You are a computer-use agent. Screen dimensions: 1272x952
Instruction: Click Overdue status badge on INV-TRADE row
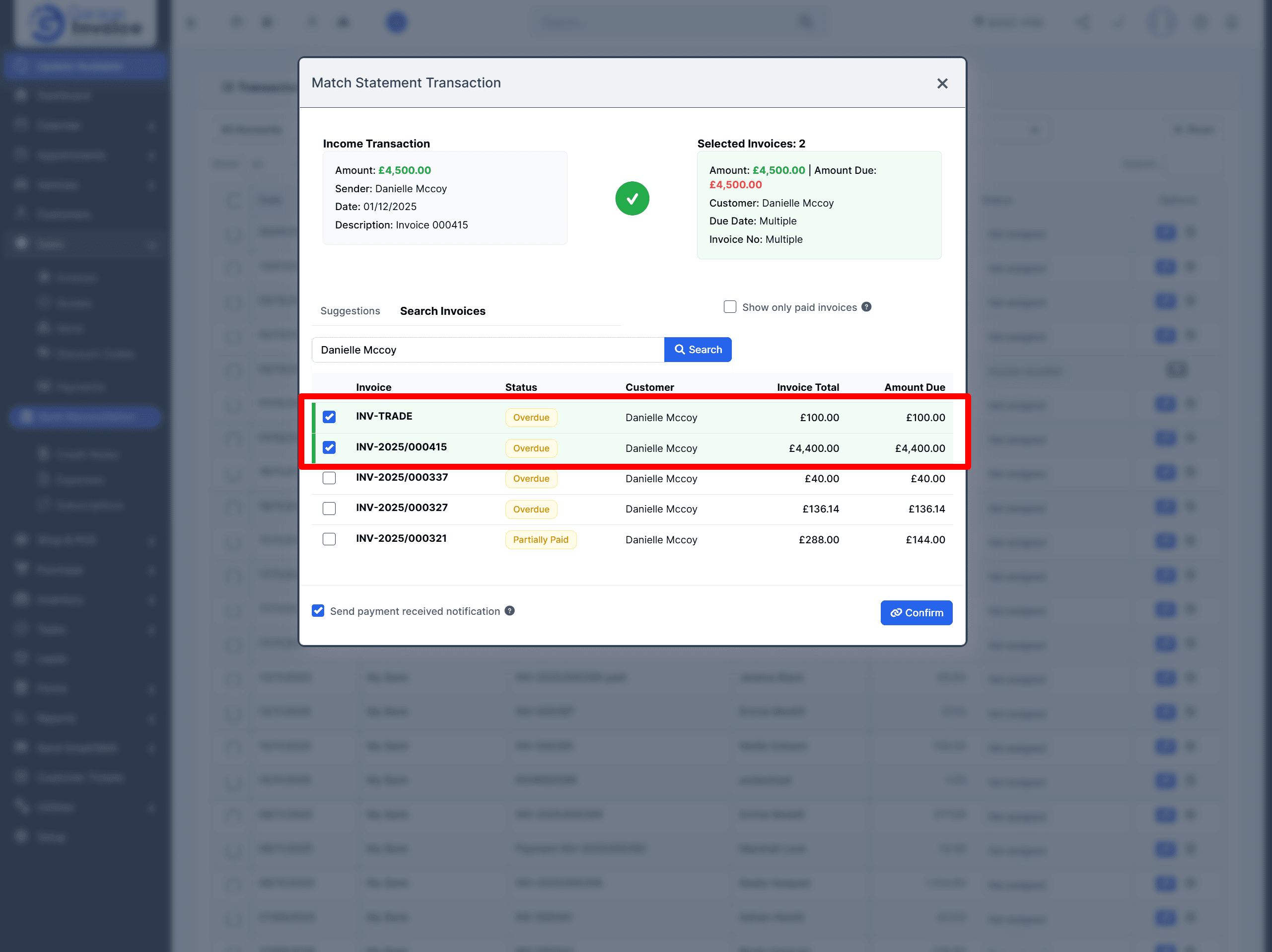(531, 418)
